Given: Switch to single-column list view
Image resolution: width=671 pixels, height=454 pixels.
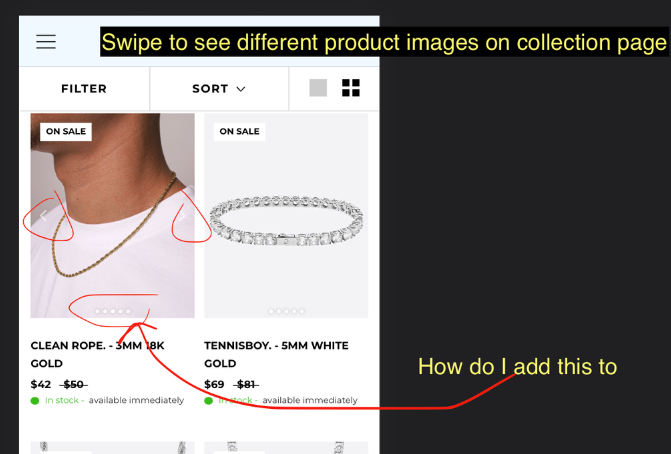Looking at the screenshot, I should [318, 88].
